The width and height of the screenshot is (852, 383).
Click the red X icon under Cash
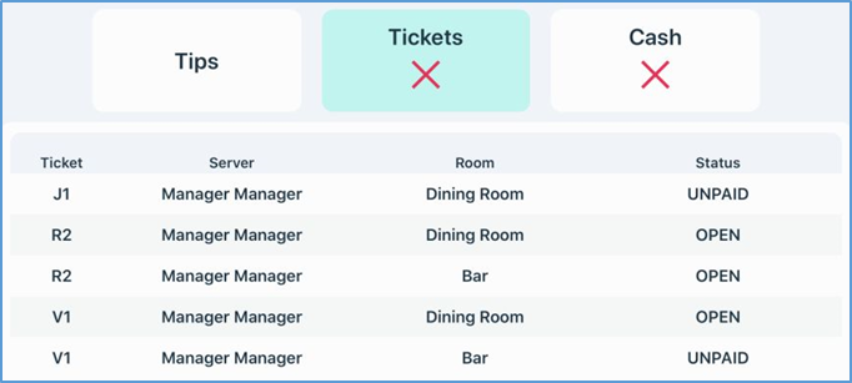[655, 75]
